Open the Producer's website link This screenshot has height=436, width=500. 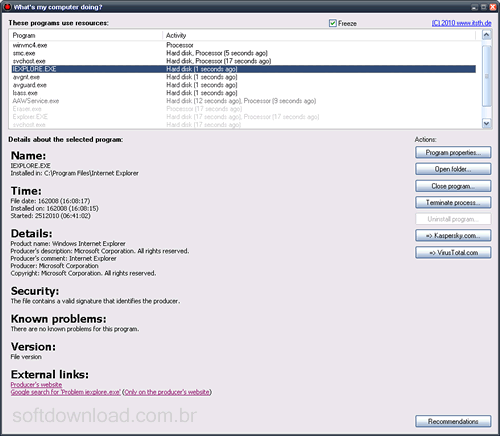[36, 385]
